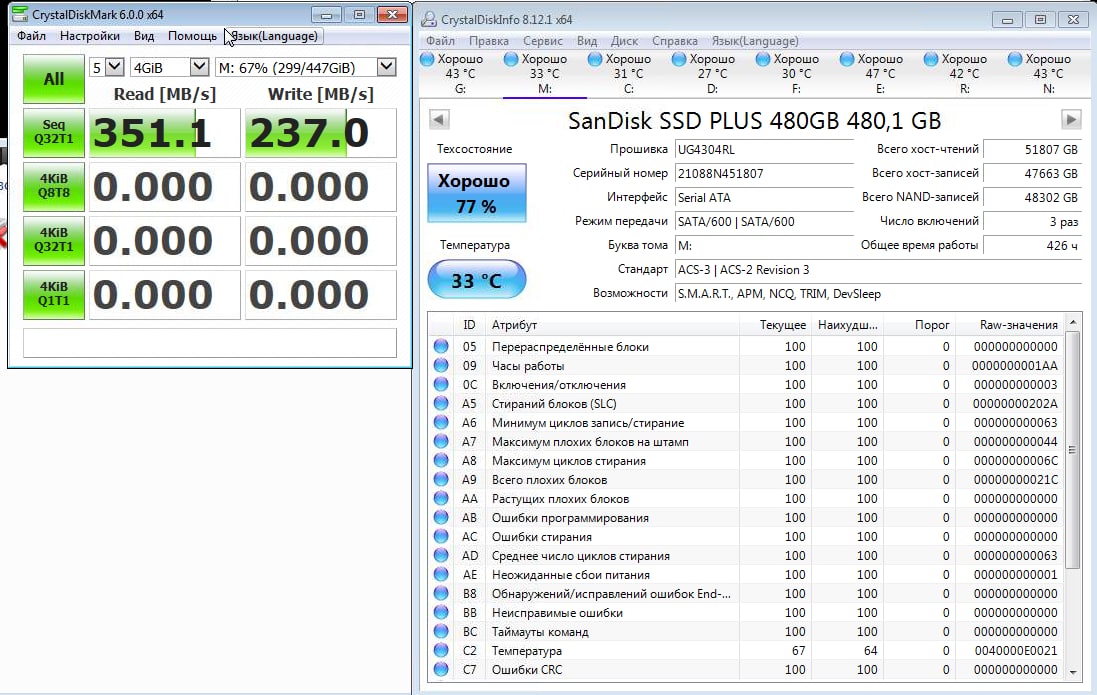Click the status orb of attribute A5
The height and width of the screenshot is (695, 1097).
point(441,403)
